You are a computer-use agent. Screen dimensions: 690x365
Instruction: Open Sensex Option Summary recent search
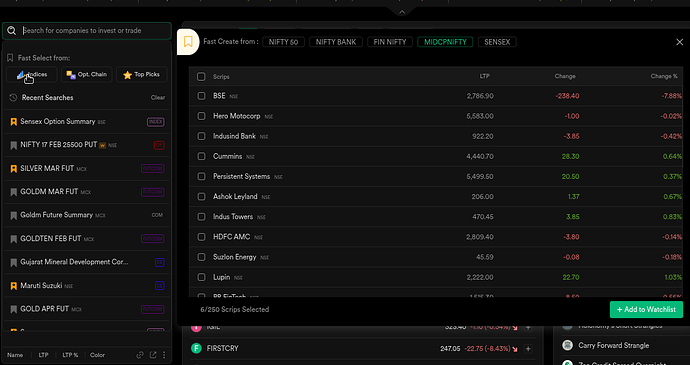point(87,122)
